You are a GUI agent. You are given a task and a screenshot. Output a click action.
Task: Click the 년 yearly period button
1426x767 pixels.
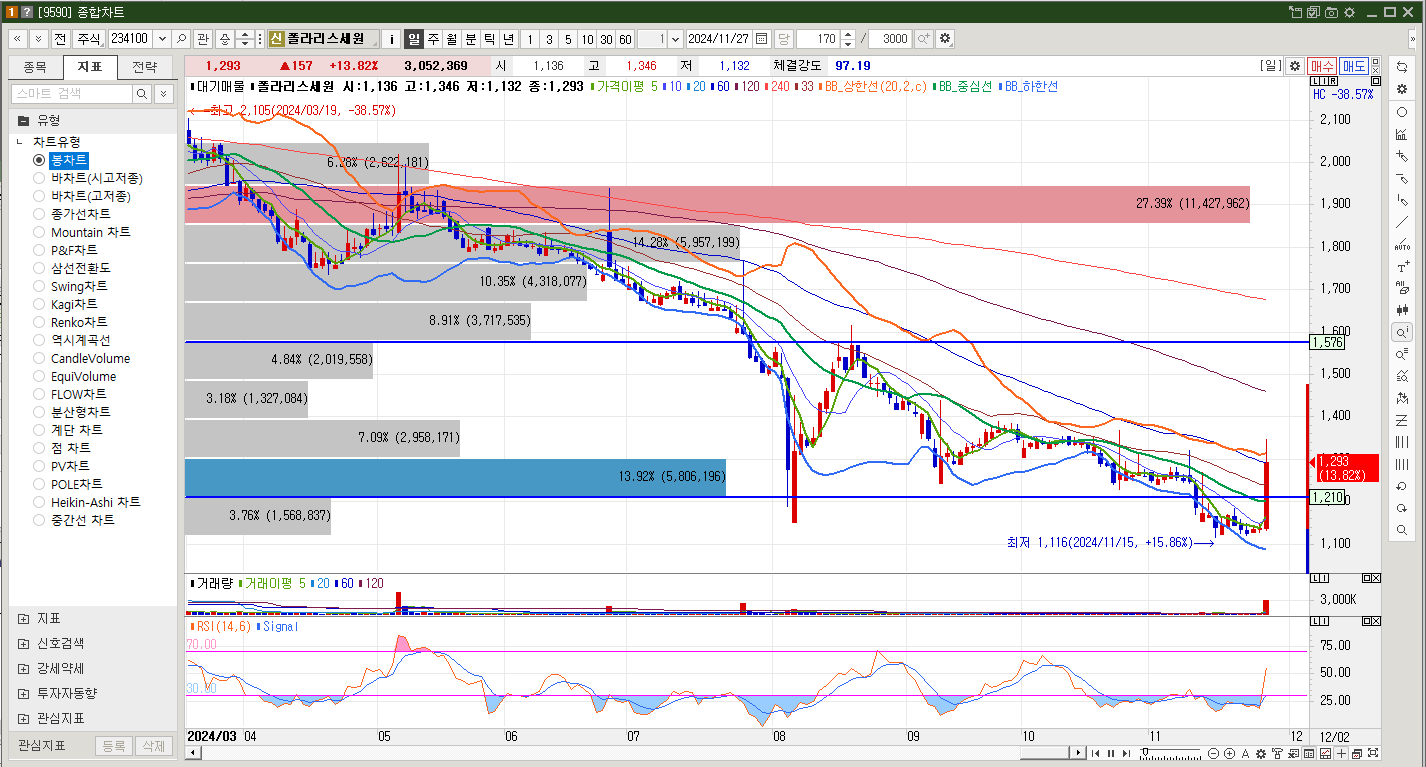[x=508, y=39]
